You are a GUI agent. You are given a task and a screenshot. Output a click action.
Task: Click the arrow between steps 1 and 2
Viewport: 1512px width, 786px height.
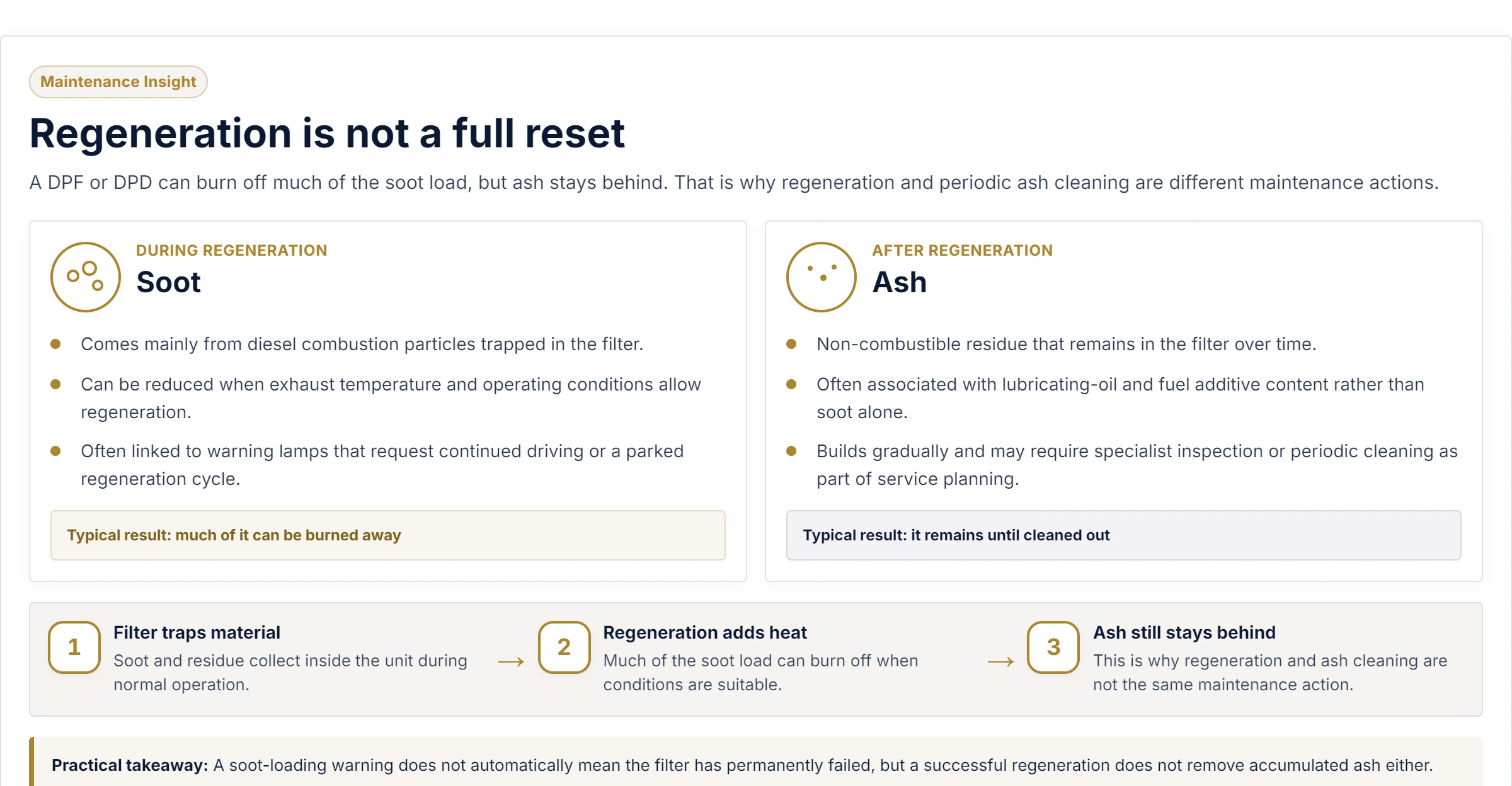(x=511, y=661)
